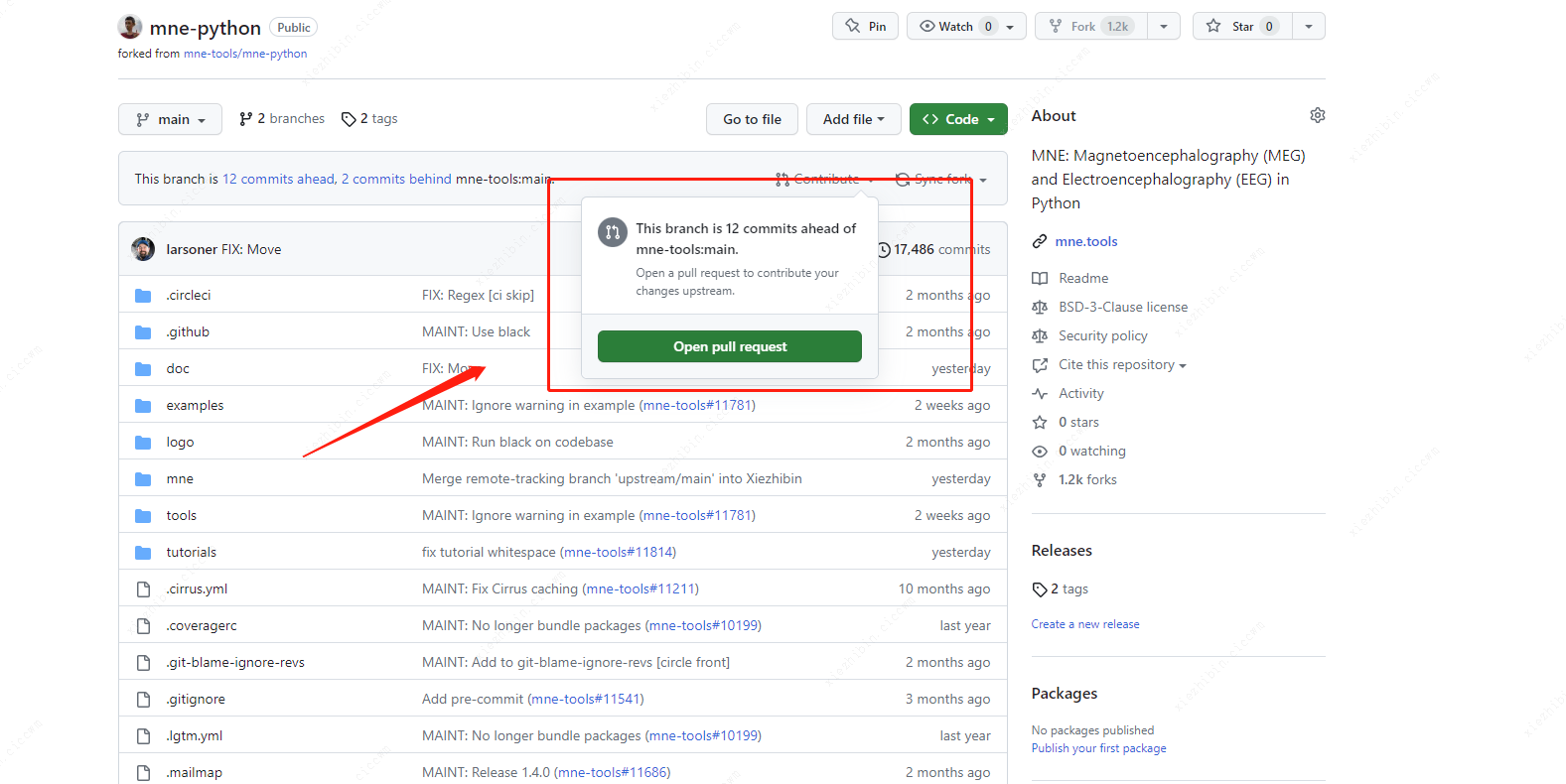Click the Readme book icon
The image size is (1566, 784).
1040,278
